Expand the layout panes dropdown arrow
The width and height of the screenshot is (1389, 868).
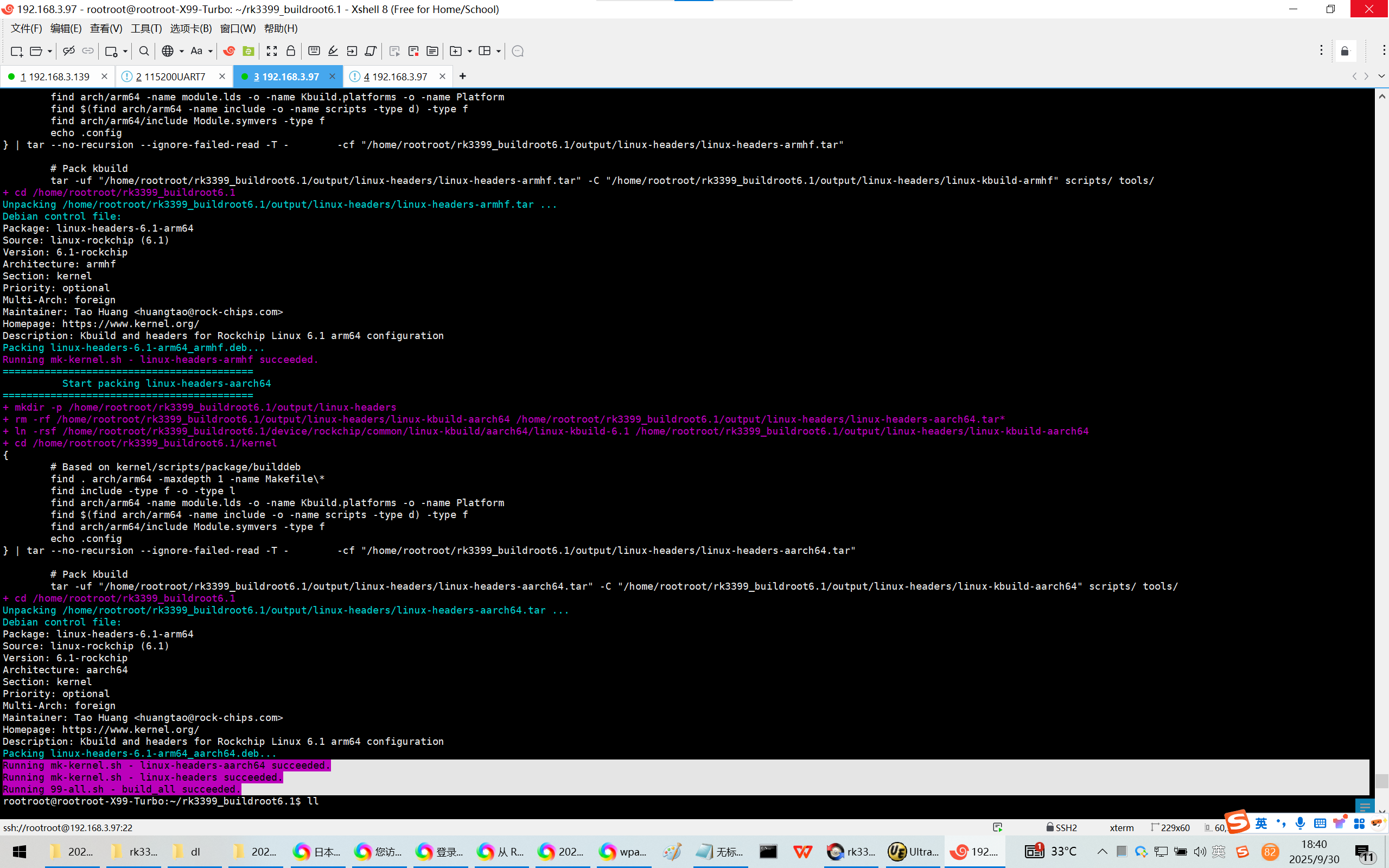[498, 51]
